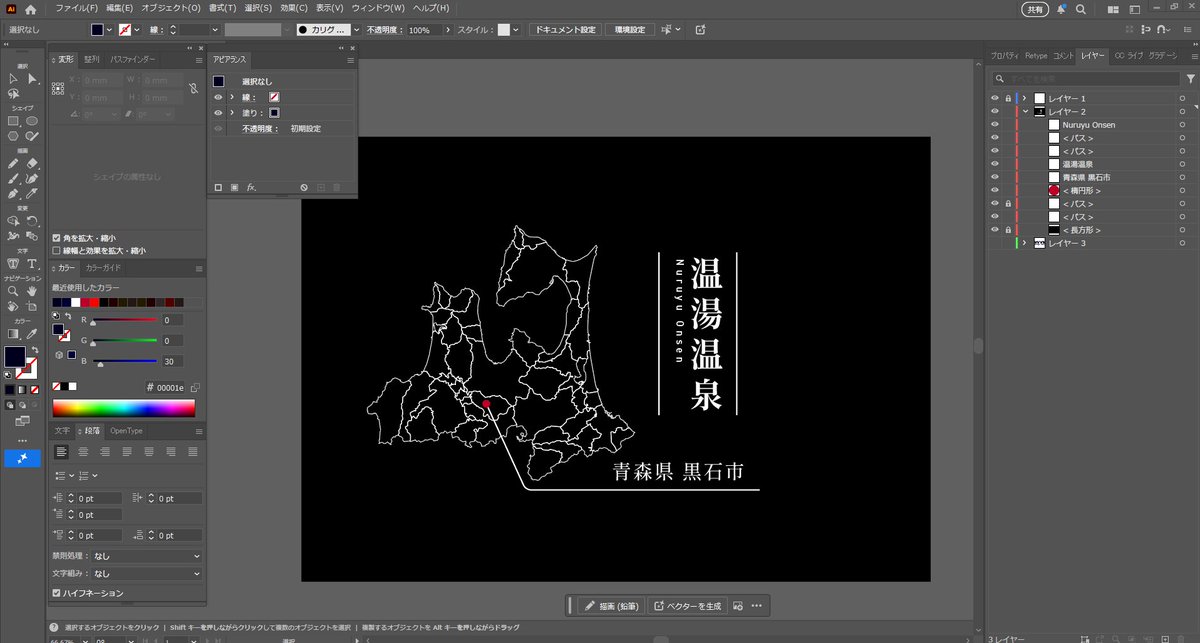Expand the レイヤー3 group
Viewport: 1200px width, 643px height.
(1025, 242)
